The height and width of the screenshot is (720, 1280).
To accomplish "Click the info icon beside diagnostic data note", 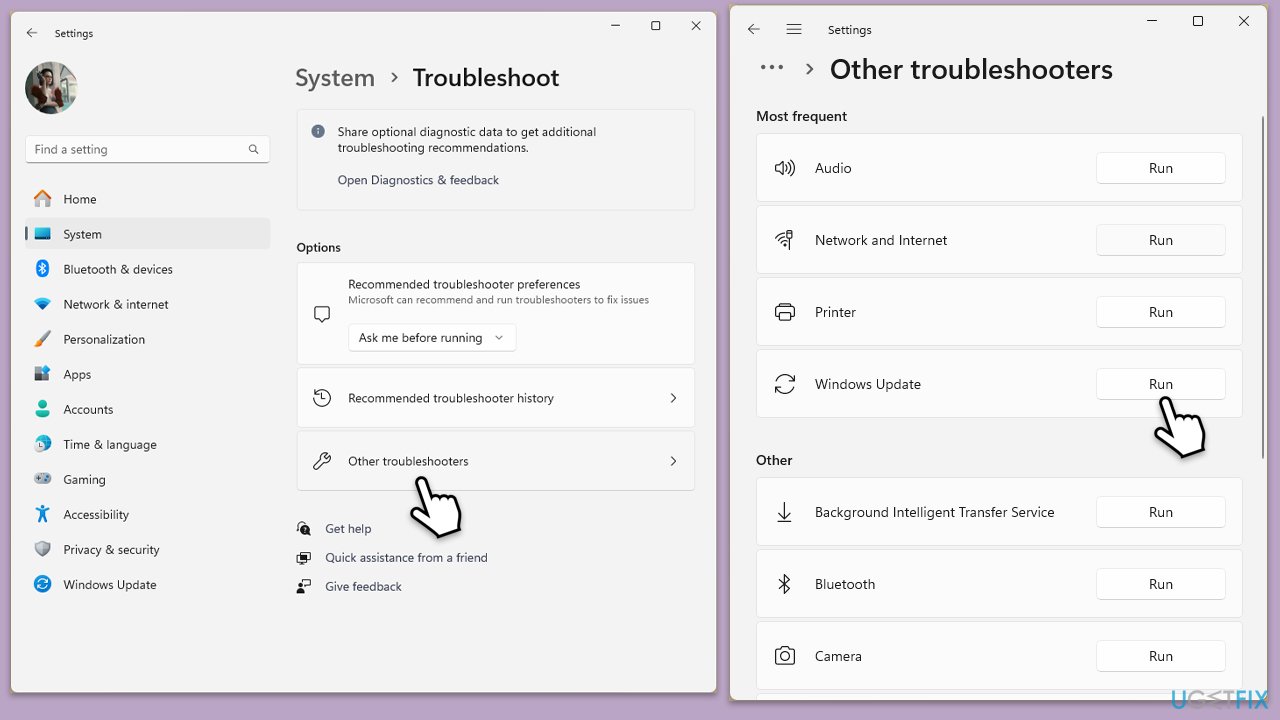I will pos(318,131).
